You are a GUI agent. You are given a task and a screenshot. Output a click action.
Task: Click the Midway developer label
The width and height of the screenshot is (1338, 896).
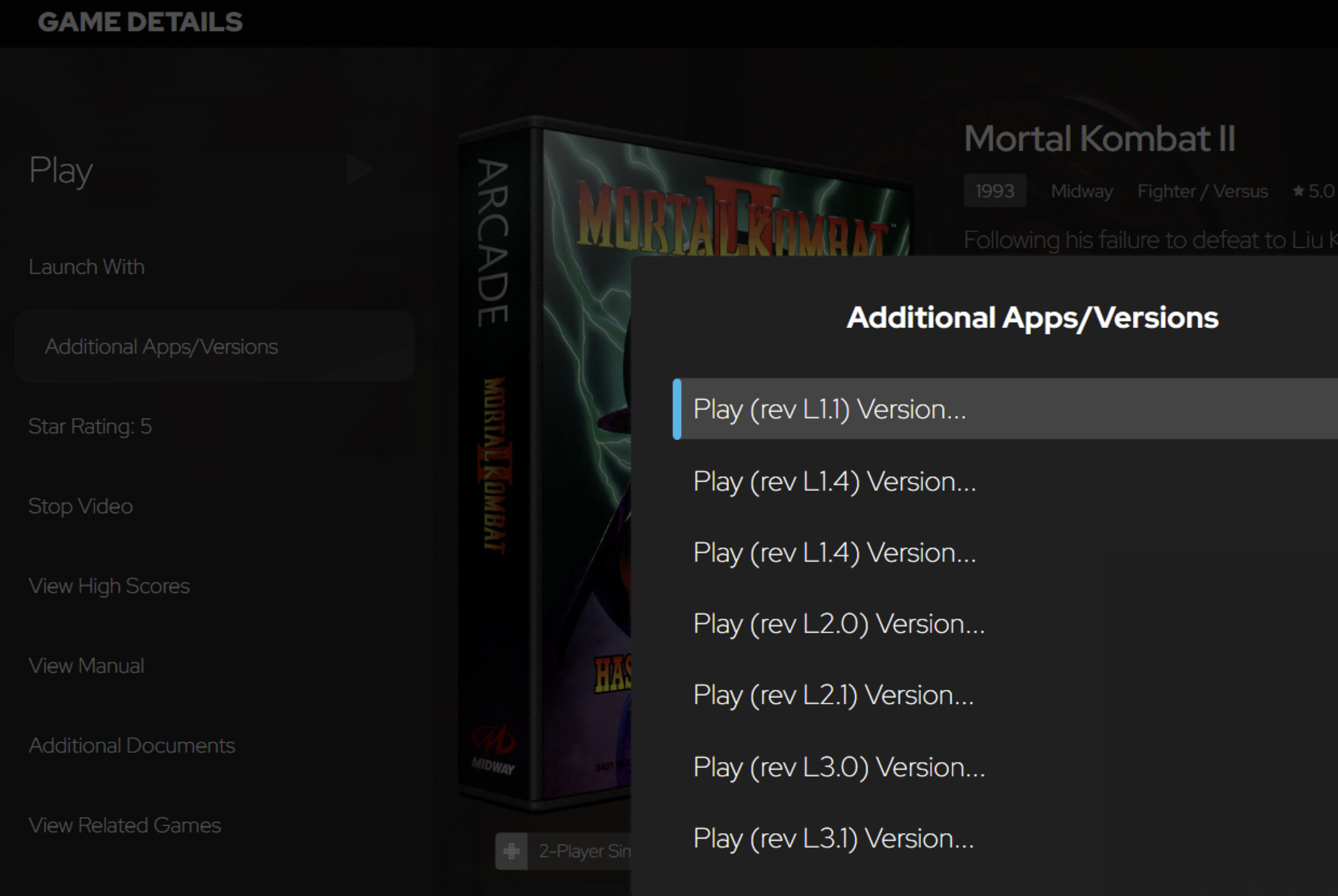click(x=1082, y=191)
